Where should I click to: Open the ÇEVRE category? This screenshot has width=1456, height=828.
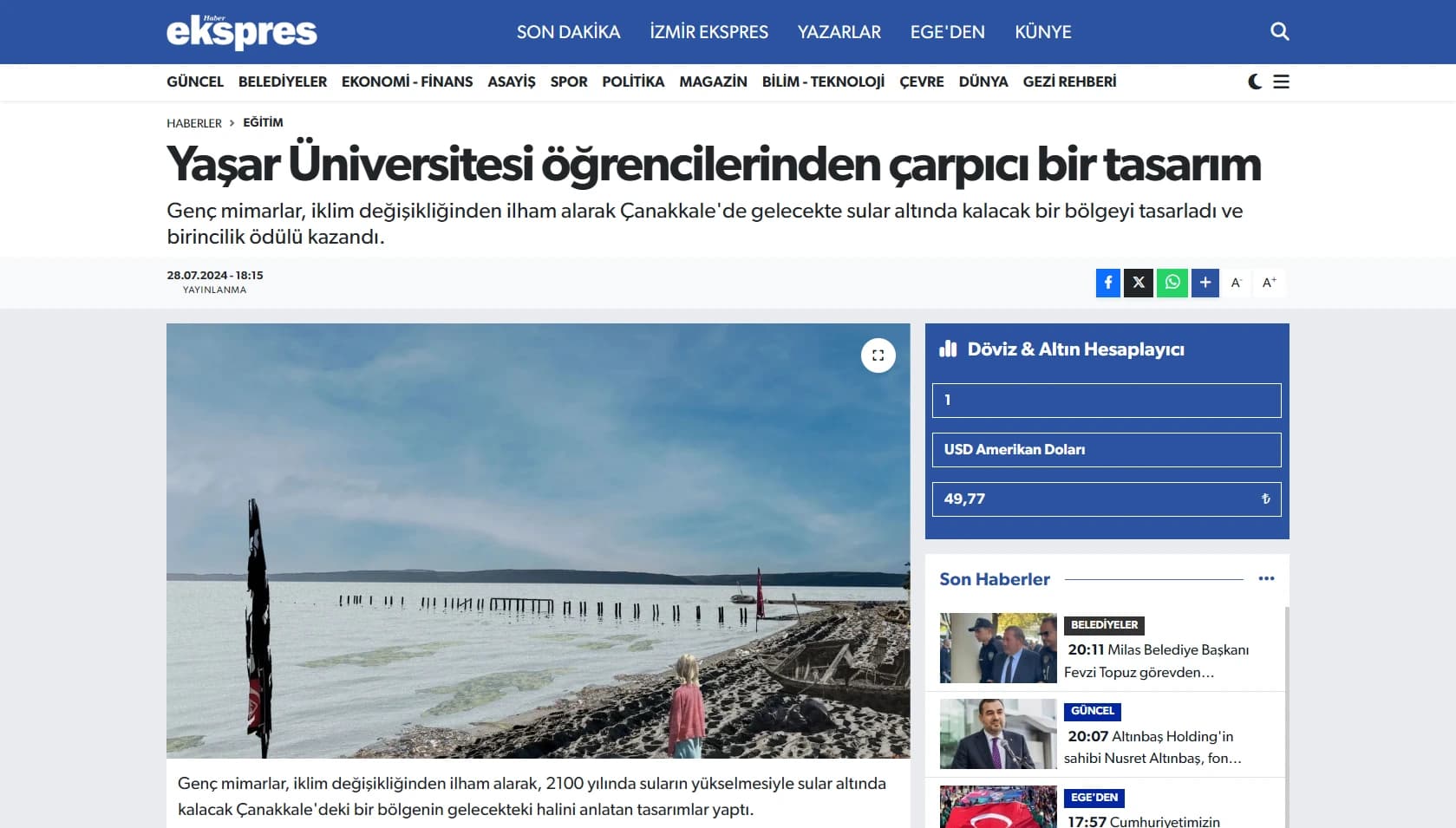(x=922, y=81)
